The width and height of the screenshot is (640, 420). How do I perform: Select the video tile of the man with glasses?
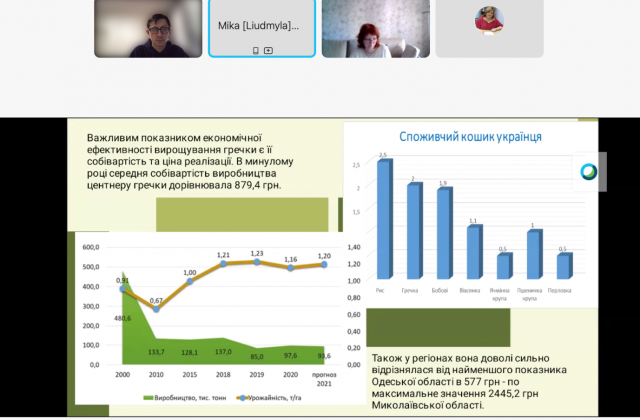pyautogui.click(x=148, y=29)
